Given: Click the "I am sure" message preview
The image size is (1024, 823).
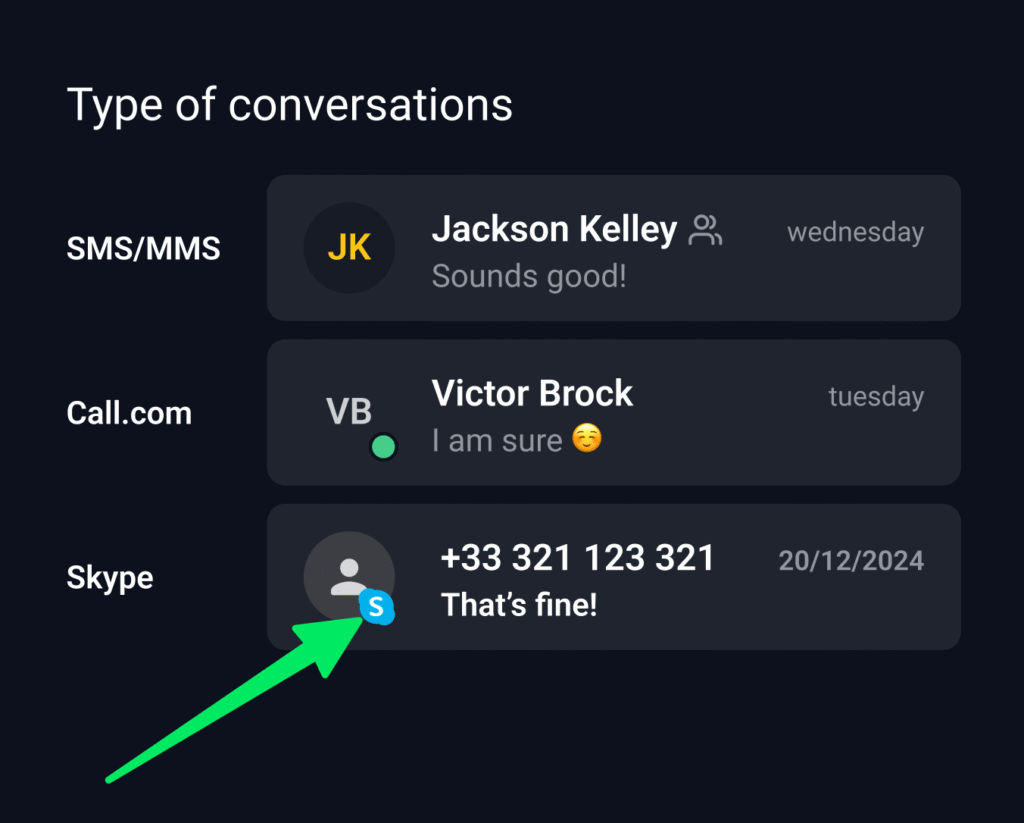Looking at the screenshot, I should (x=497, y=440).
